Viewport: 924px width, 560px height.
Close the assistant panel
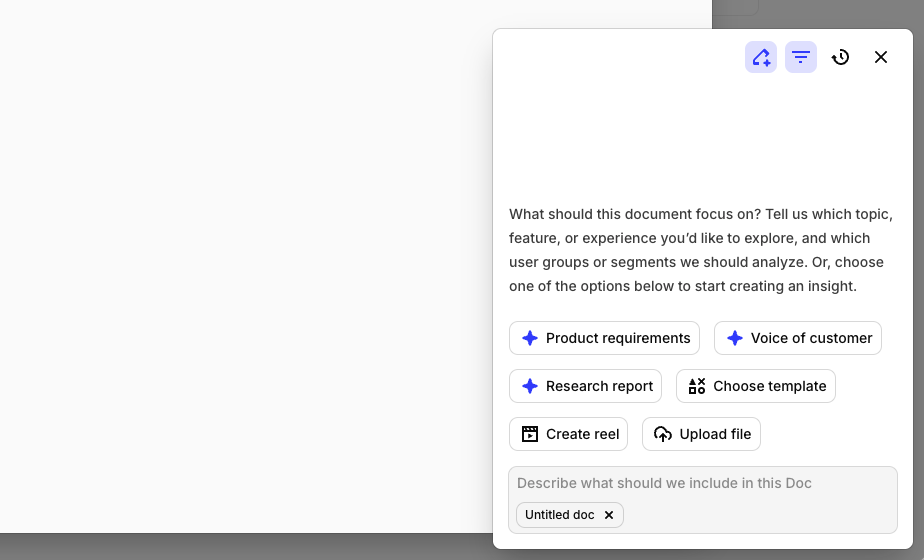[x=881, y=57]
